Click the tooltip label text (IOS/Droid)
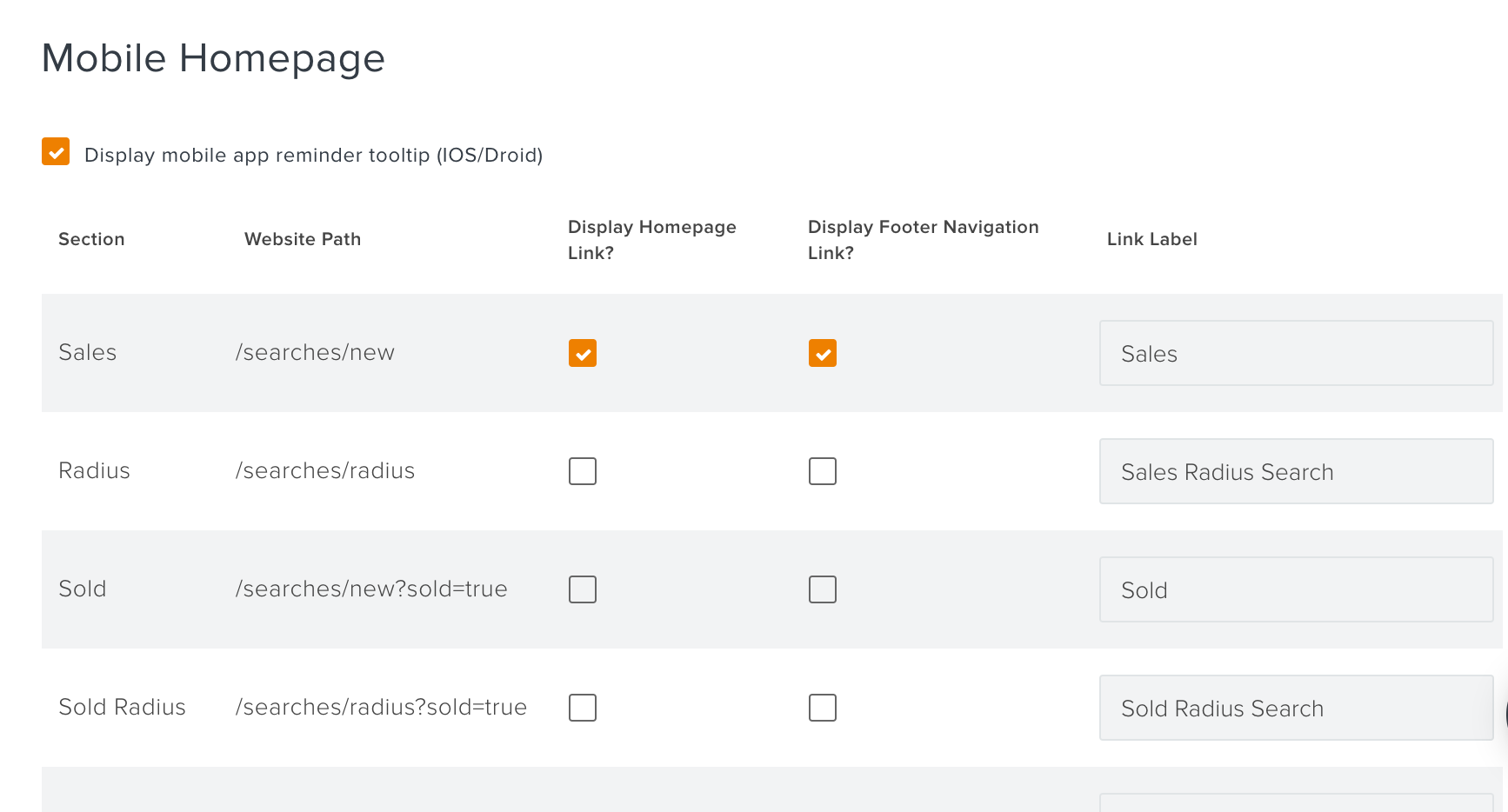Viewport: 1508px width, 812px height. [x=313, y=155]
